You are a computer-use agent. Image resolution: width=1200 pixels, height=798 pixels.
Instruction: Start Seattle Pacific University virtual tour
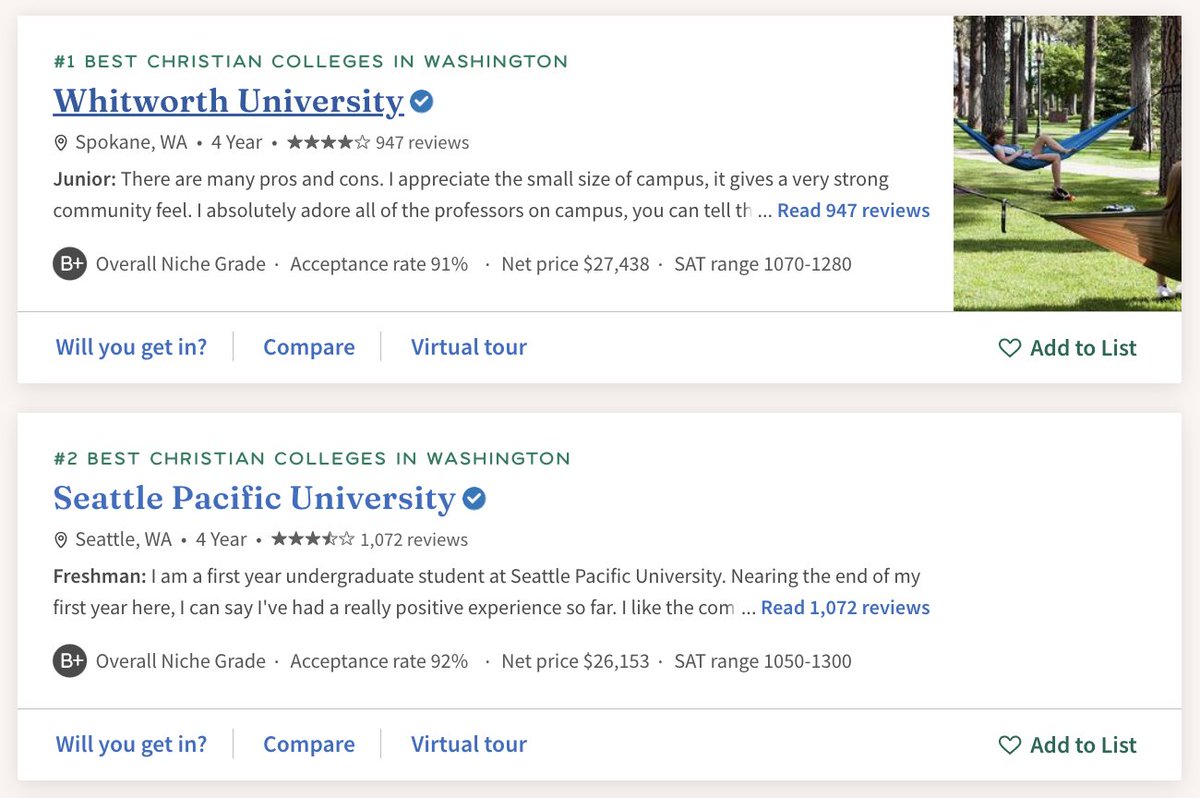pyautogui.click(x=469, y=744)
